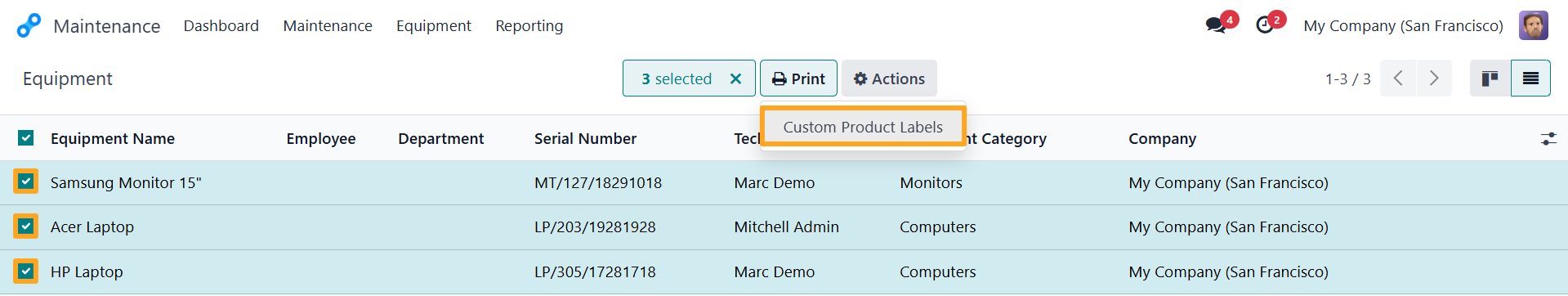
Task: Open the Actions dropdown button
Action: (x=889, y=78)
